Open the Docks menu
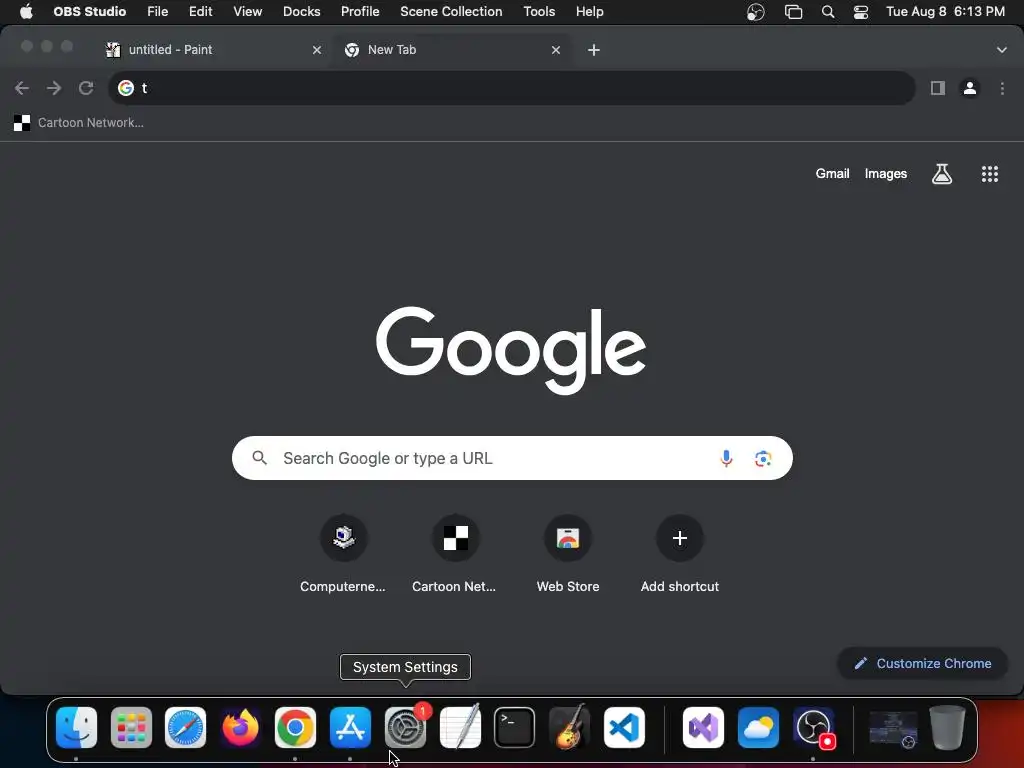The height and width of the screenshot is (768, 1024). (x=301, y=12)
